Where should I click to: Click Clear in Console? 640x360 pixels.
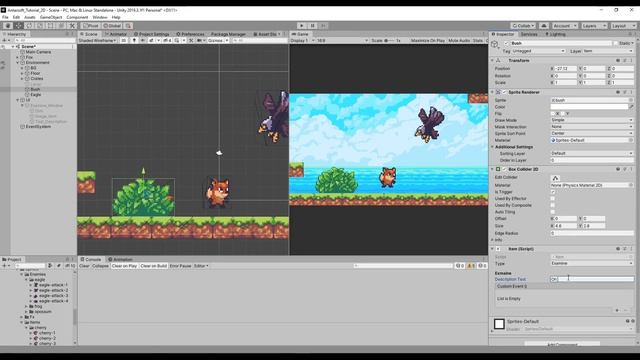tap(84, 266)
